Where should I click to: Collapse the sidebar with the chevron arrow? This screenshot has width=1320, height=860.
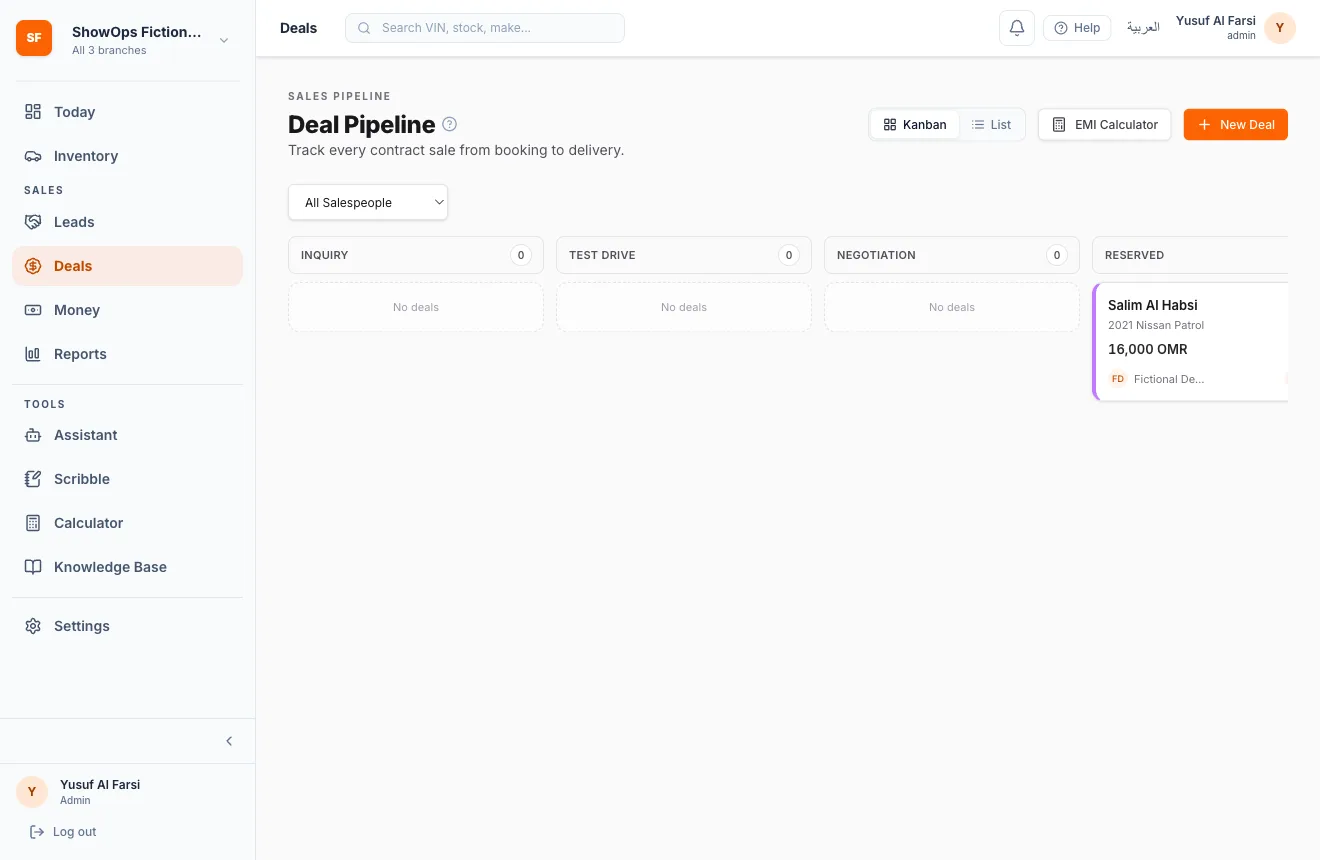point(229,741)
